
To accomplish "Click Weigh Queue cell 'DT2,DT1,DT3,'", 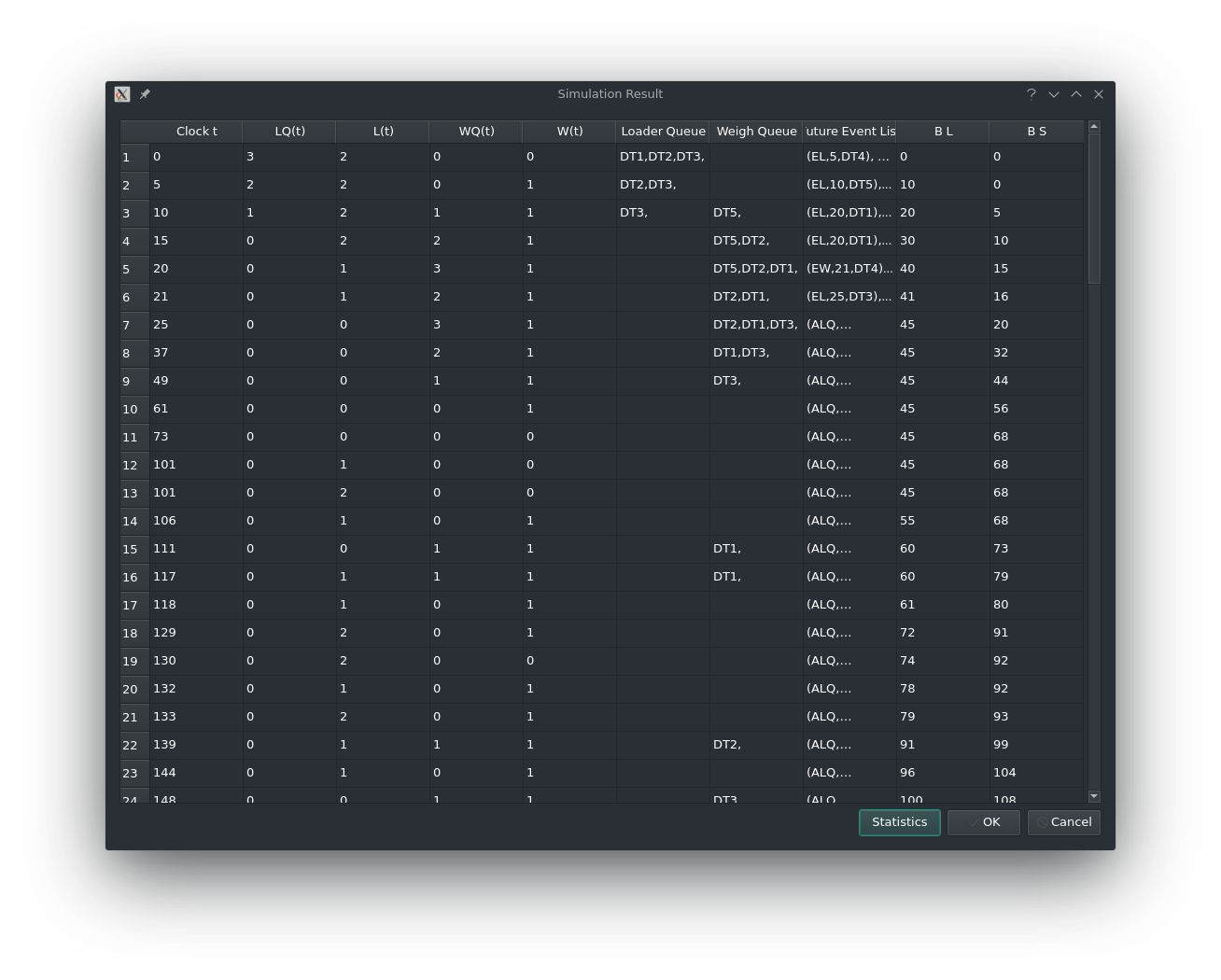I will click(x=756, y=325).
